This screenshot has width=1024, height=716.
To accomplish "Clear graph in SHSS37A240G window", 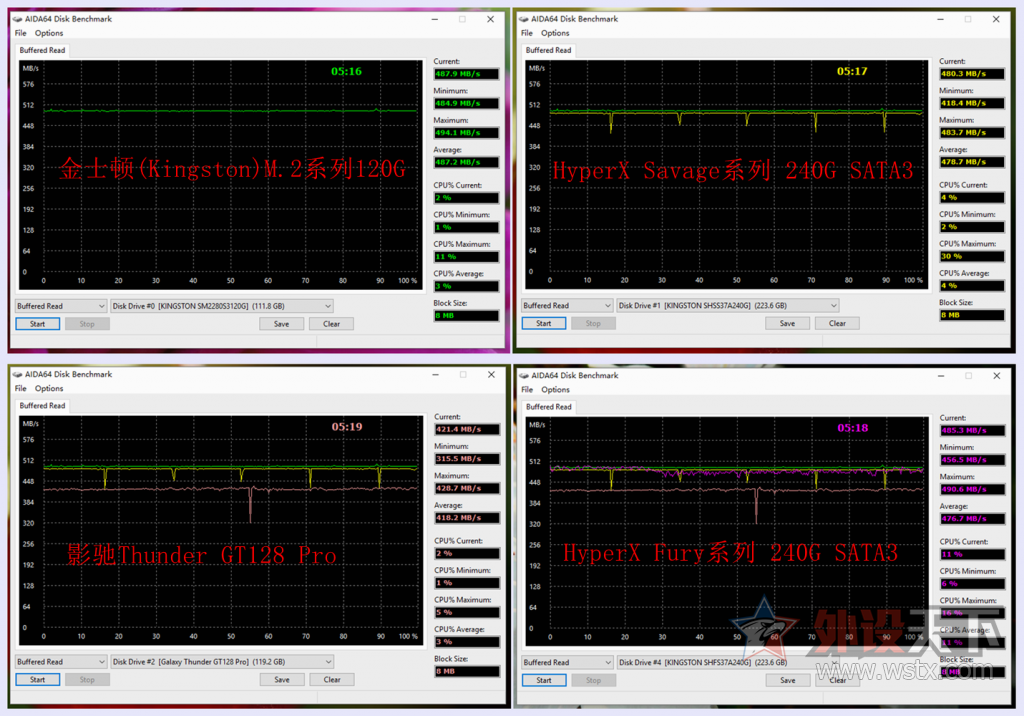I will 837,323.
